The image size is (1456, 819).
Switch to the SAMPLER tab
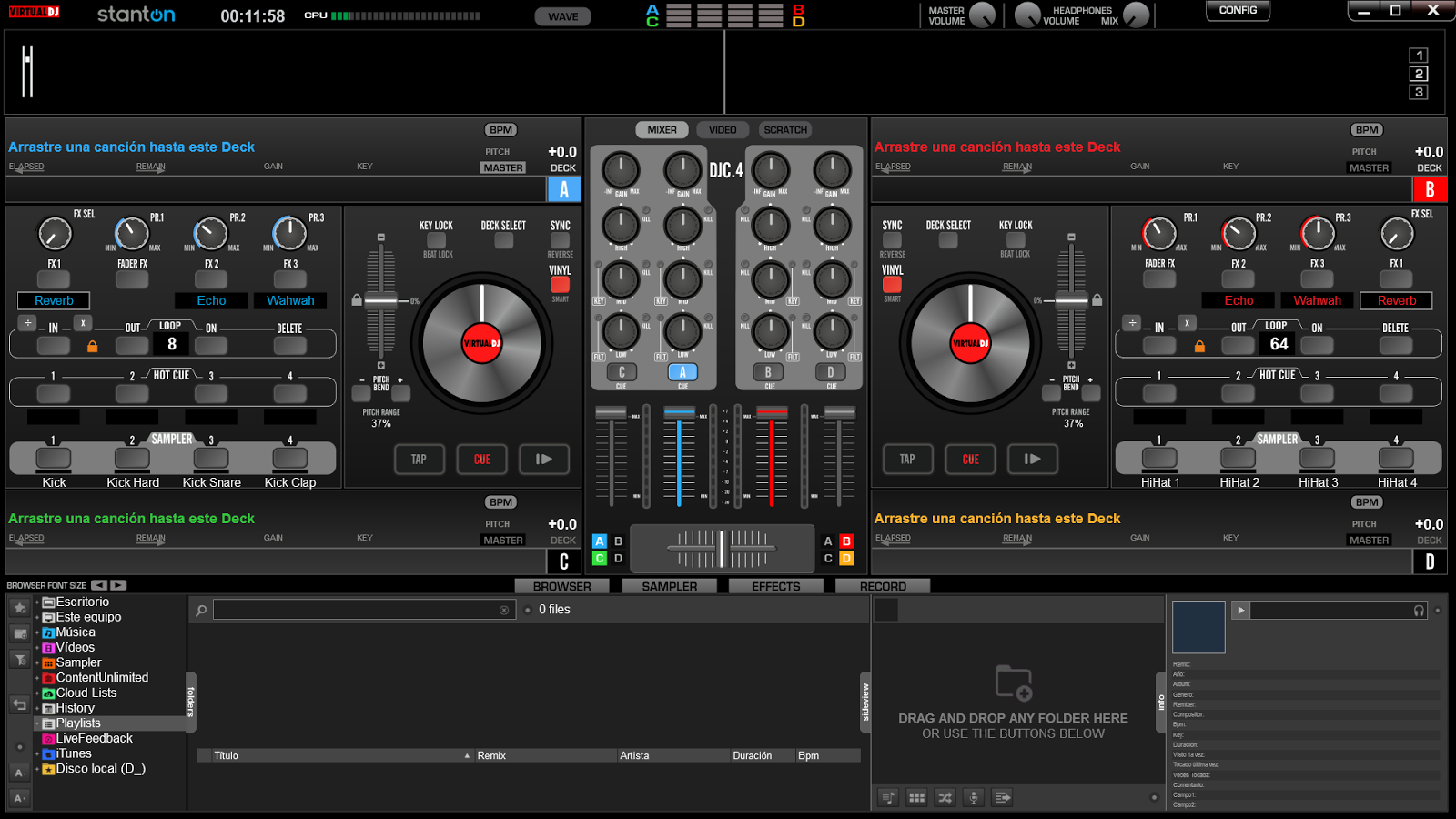pos(670,585)
